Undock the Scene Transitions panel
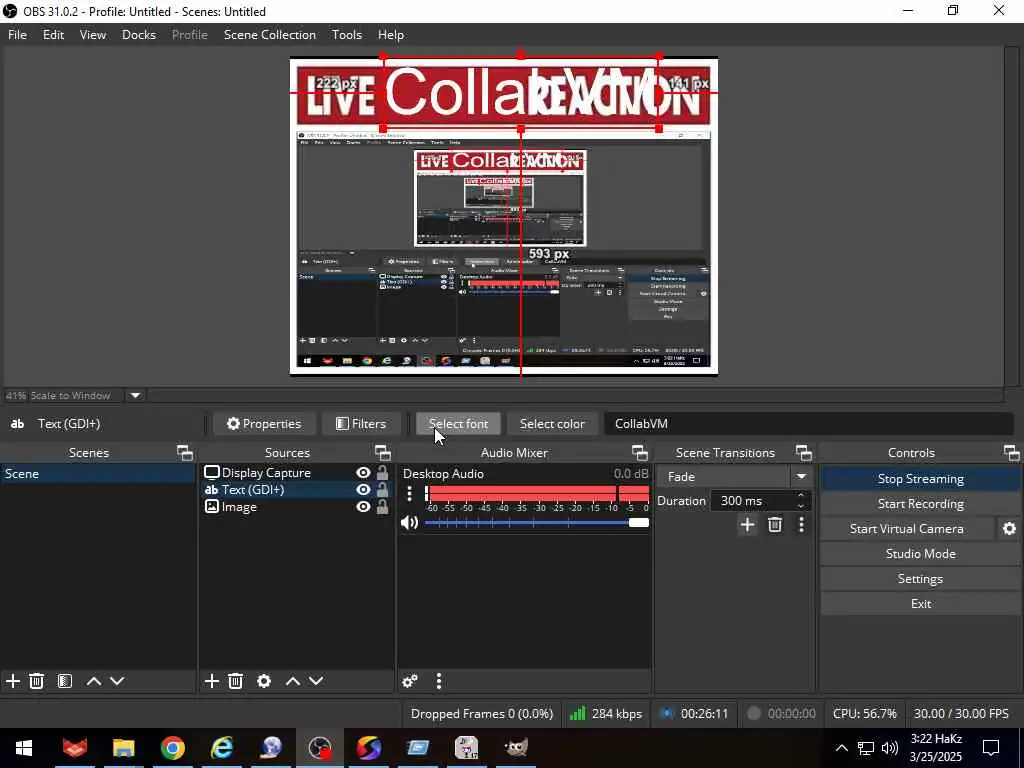This screenshot has width=1024, height=768. 803,453
